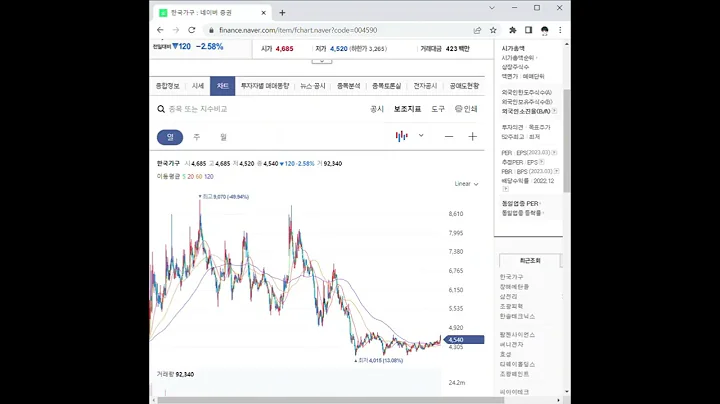
Task: Select the 일 (daily) period toggle
Action: point(170,137)
